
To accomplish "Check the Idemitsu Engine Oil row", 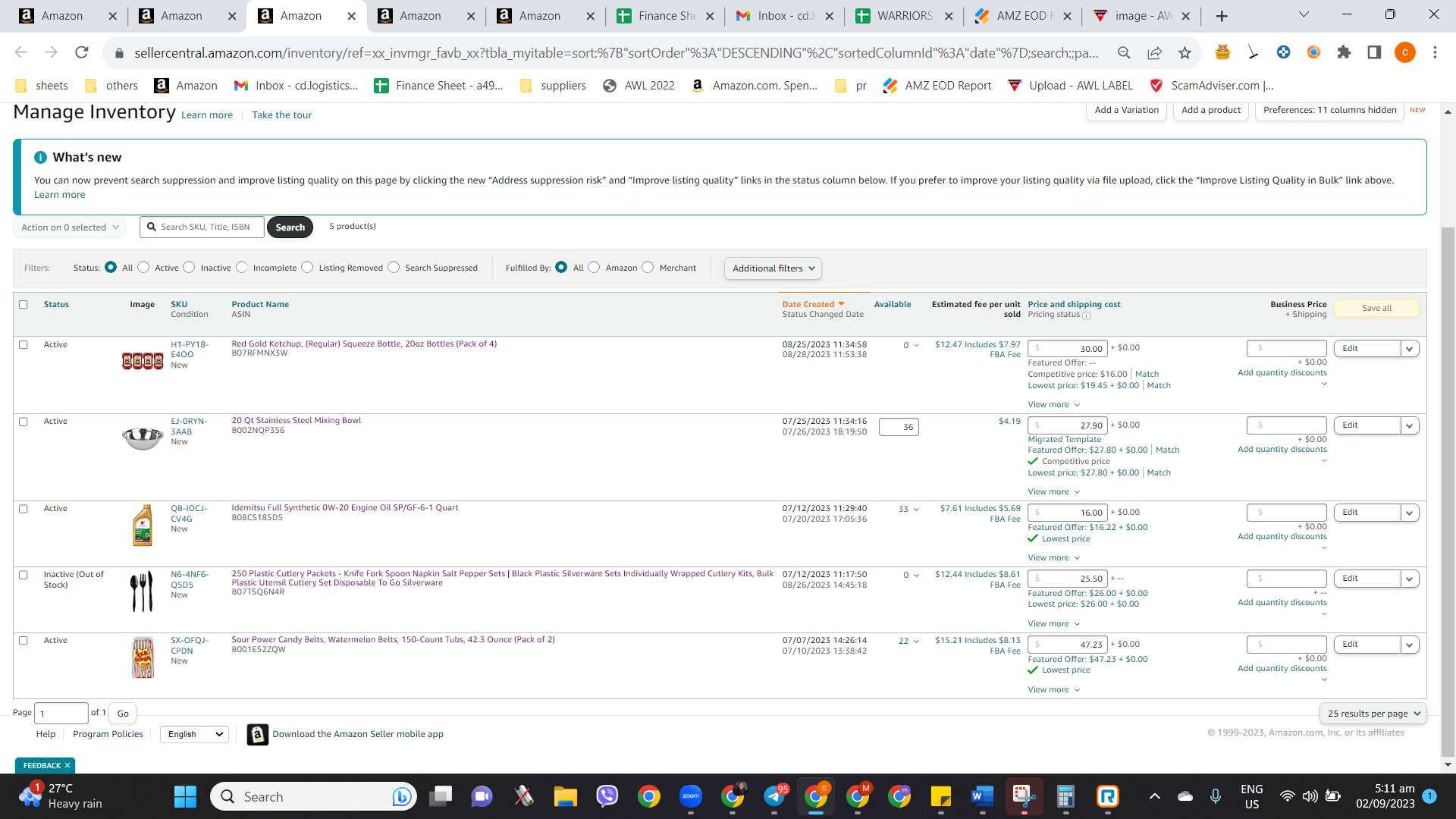I will coord(23,509).
